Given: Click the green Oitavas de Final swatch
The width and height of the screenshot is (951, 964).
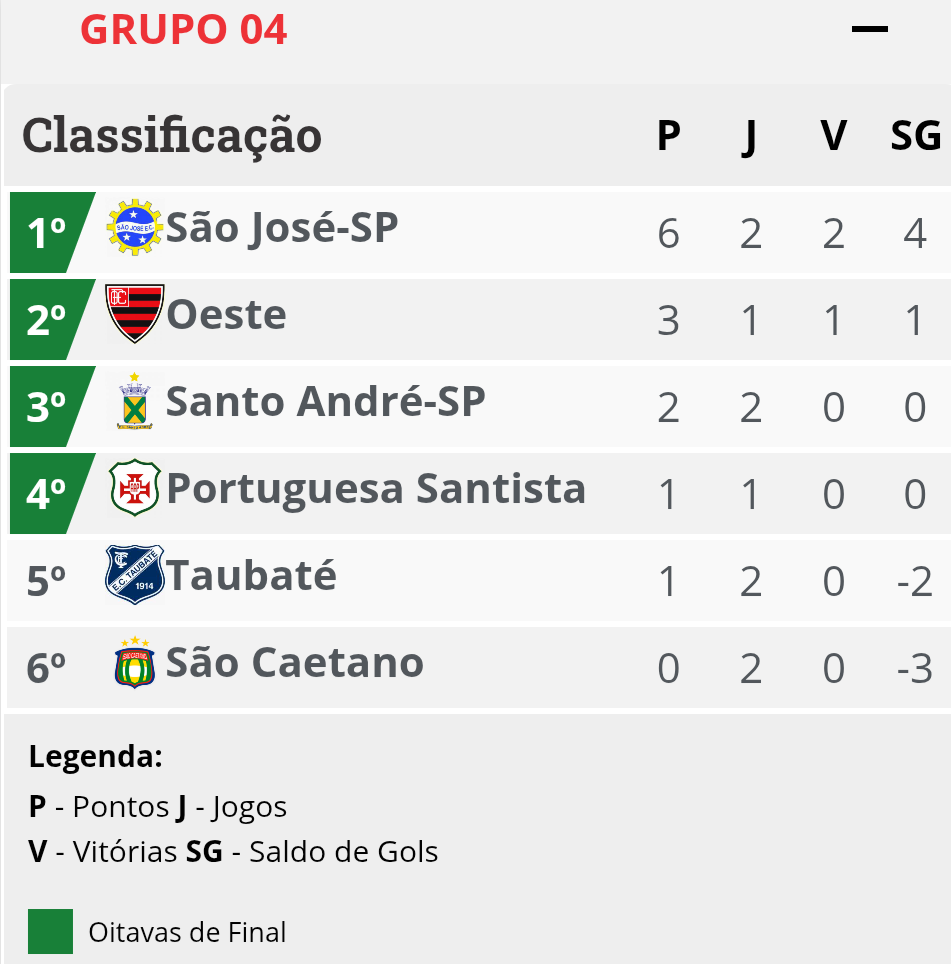Looking at the screenshot, I should pos(50,931).
